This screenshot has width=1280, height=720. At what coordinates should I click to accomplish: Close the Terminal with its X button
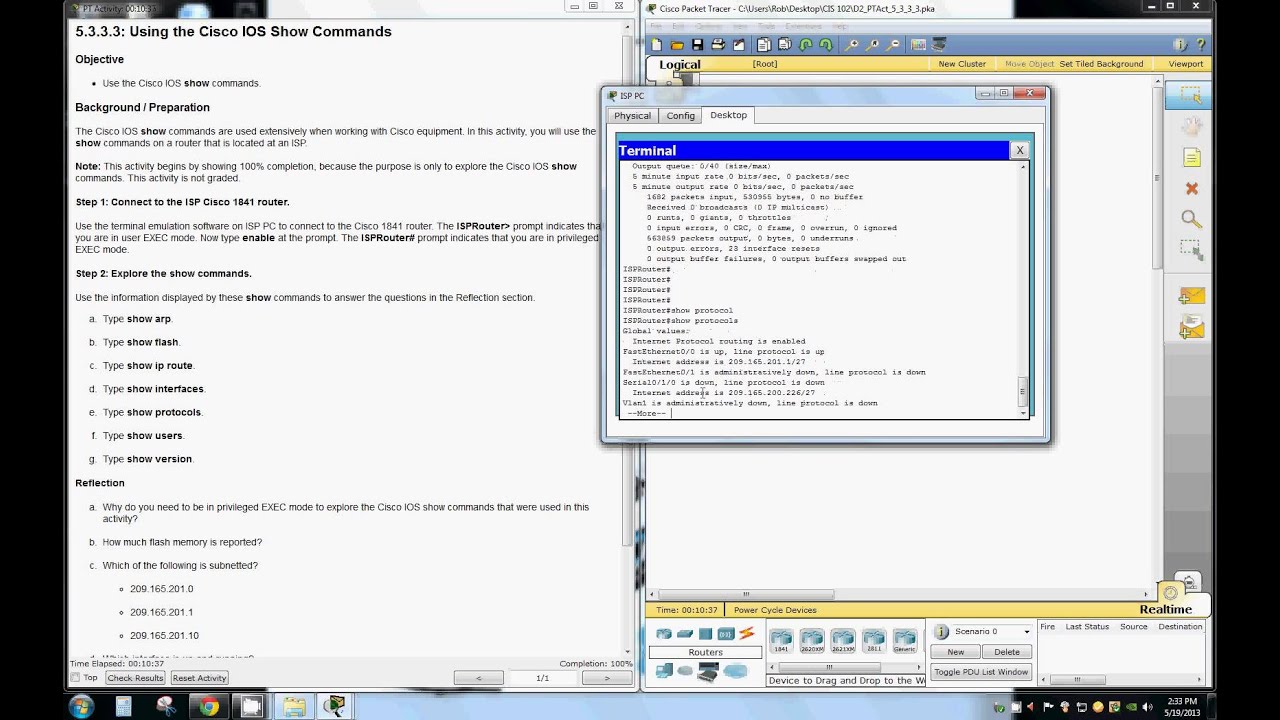coord(1019,150)
